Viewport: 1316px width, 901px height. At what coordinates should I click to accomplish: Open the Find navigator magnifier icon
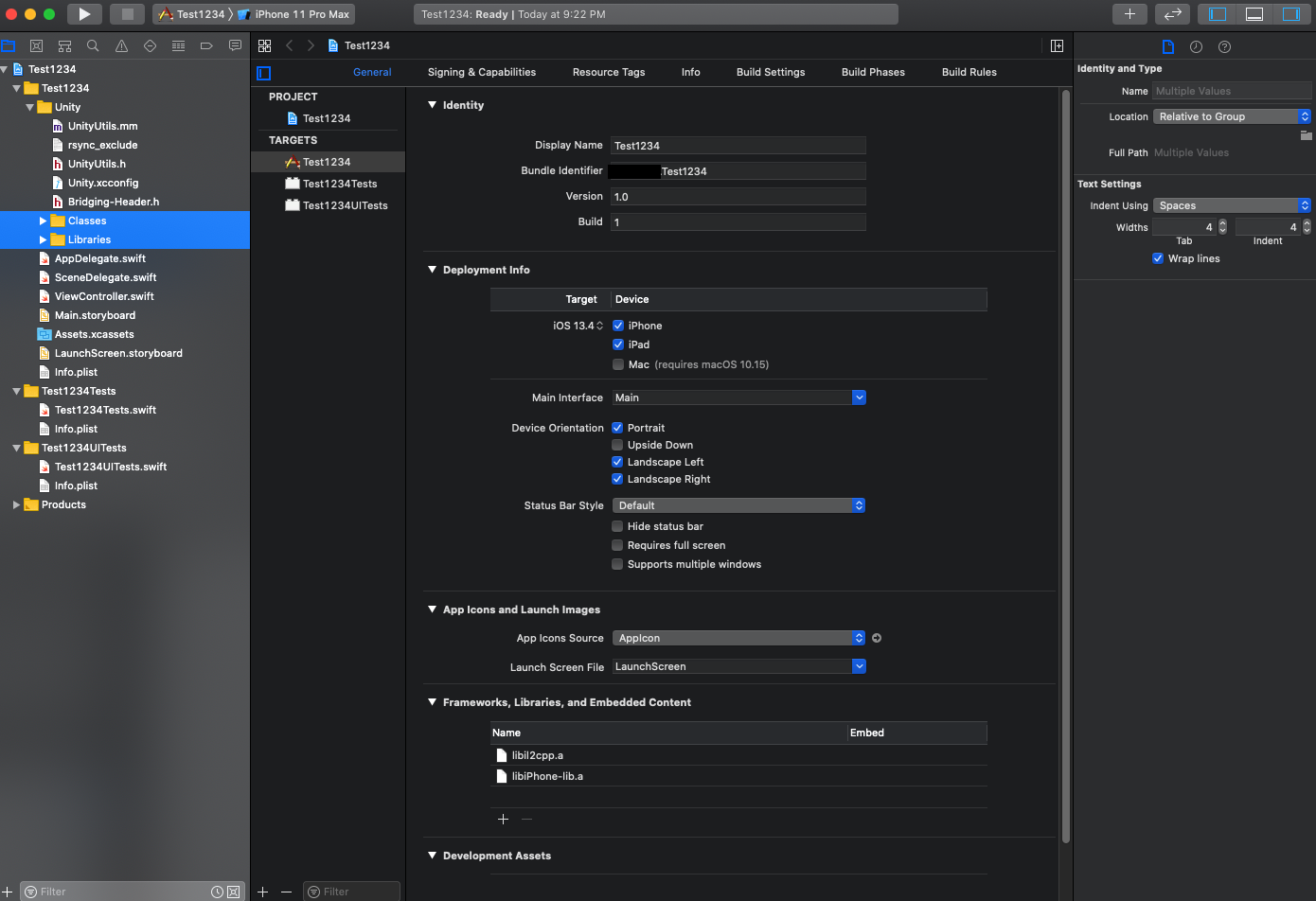pyautogui.click(x=93, y=45)
